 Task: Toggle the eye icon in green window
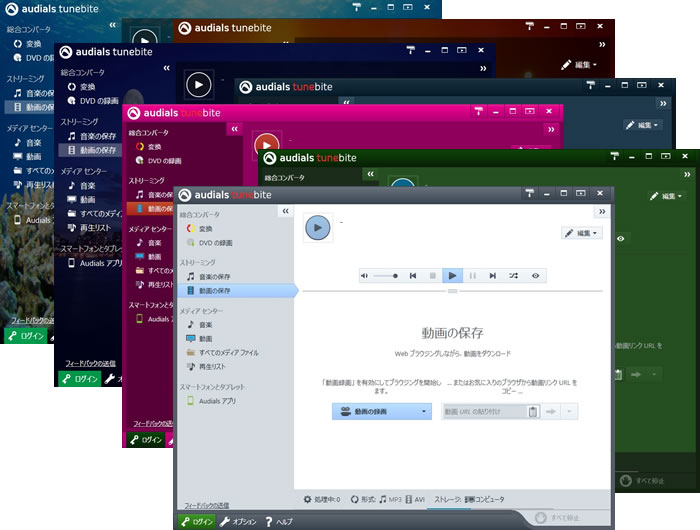[x=621, y=238]
